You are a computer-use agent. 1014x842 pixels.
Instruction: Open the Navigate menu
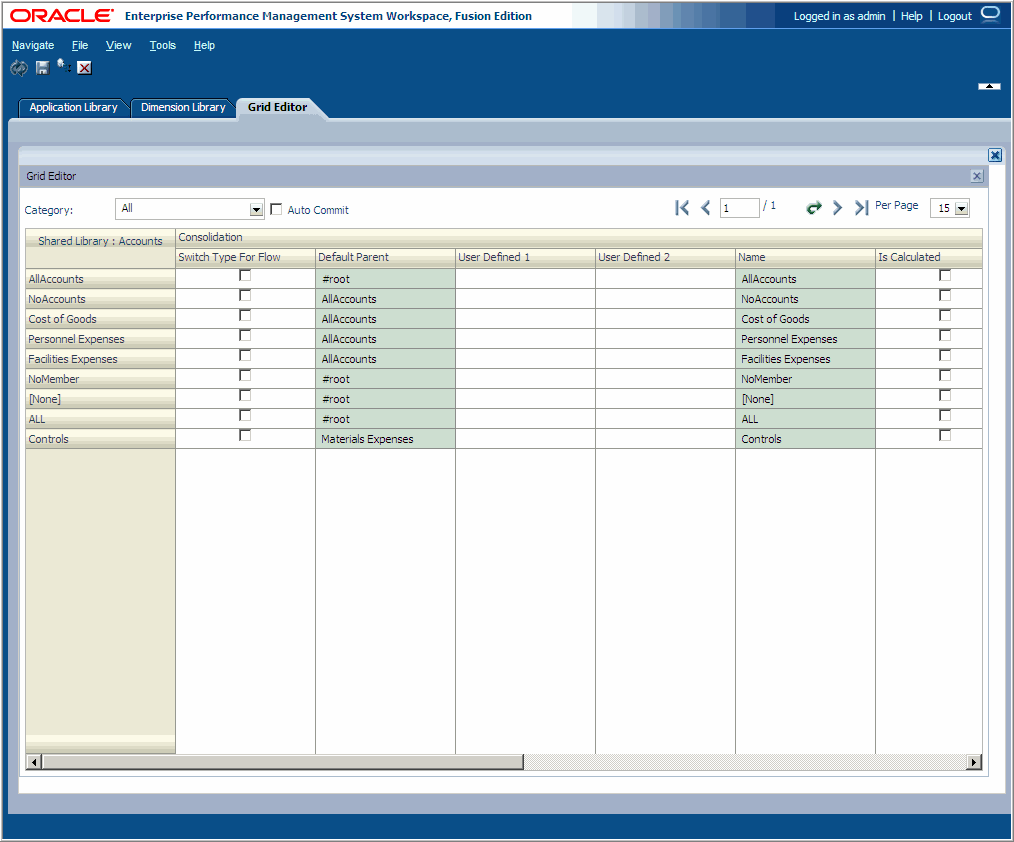[33, 45]
